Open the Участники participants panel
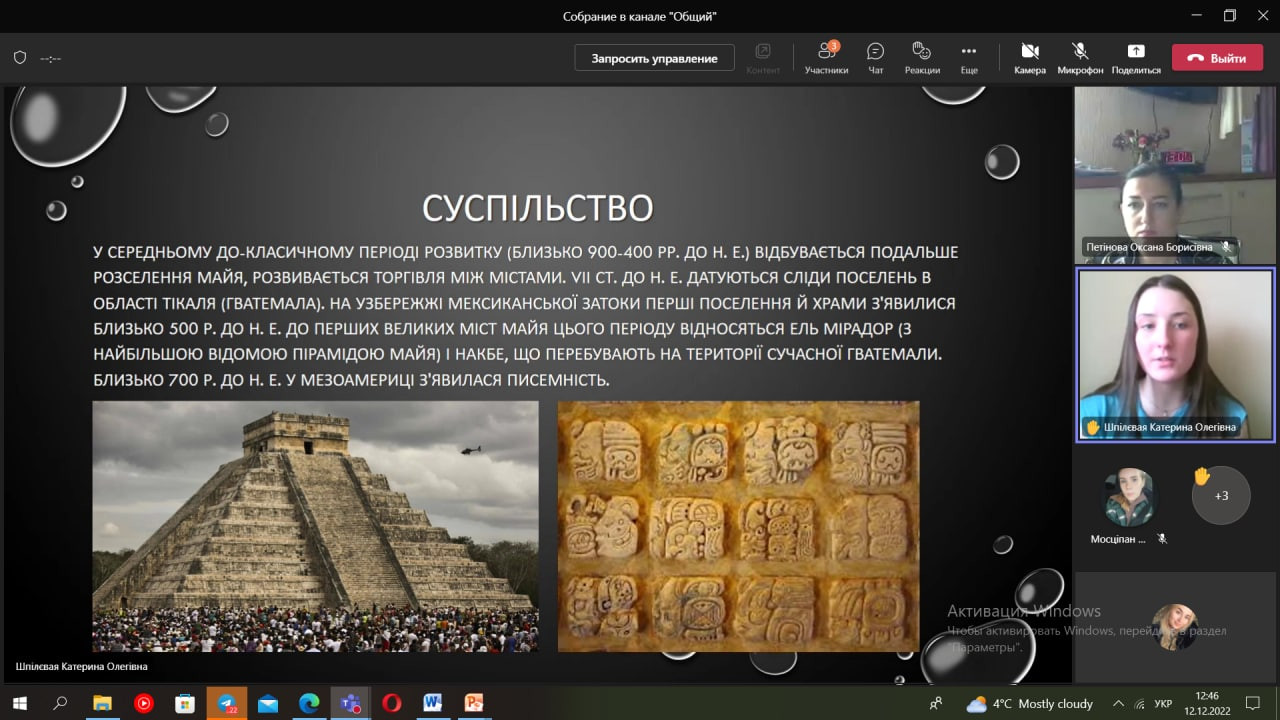1280x720 pixels. pyautogui.click(x=826, y=57)
